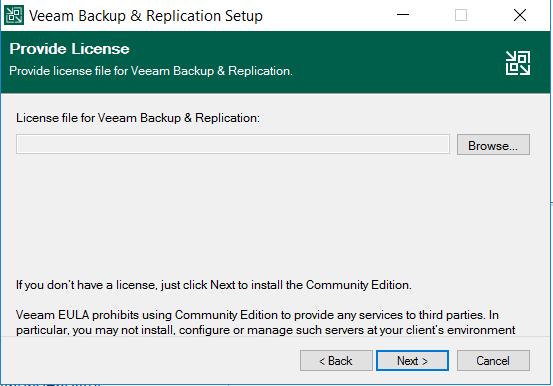Cancel the Veeam setup wizard

(493, 361)
